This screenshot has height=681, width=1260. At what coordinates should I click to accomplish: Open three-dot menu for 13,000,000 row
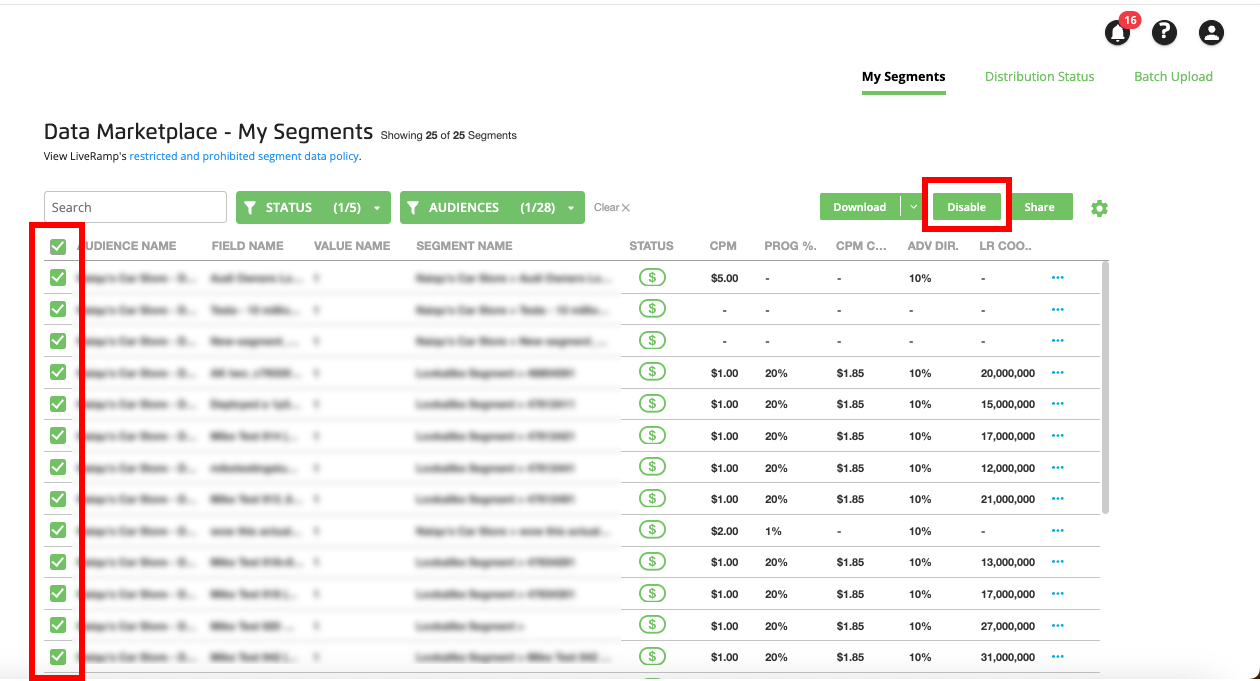click(x=1058, y=562)
